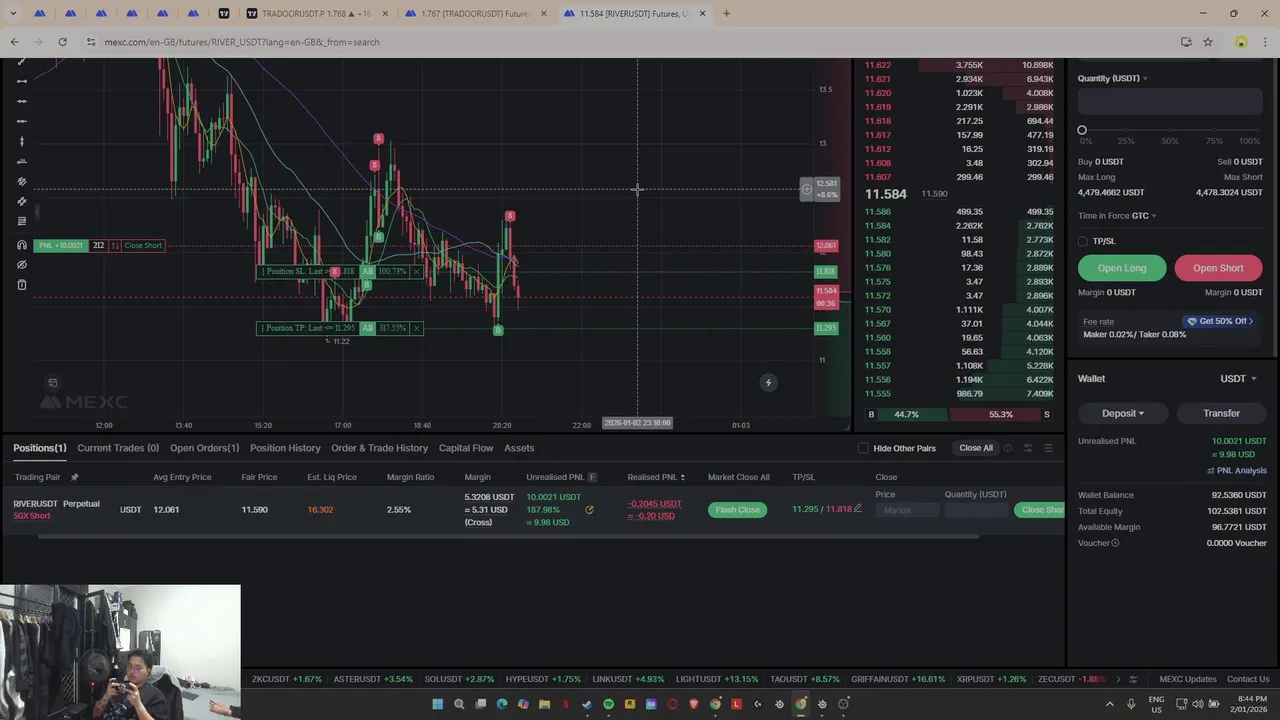Click the Close All button

(x=976, y=448)
